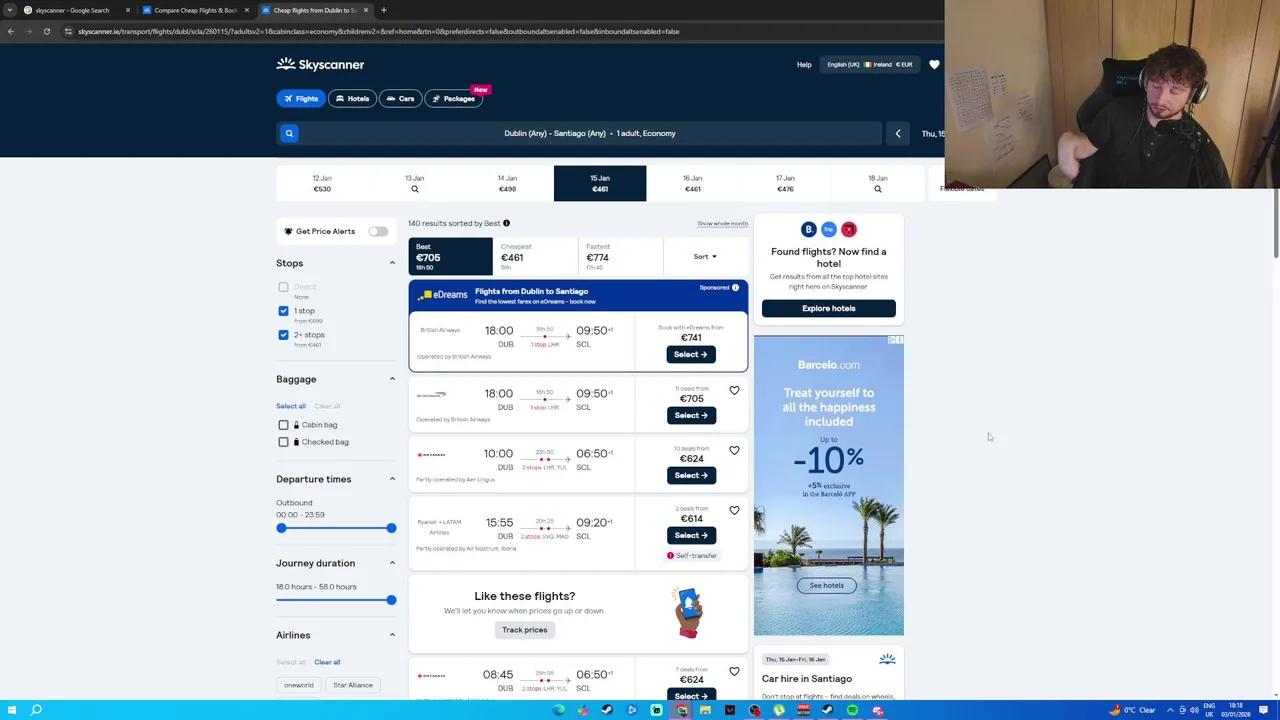
Task: Pick 16 Jan €461 date
Action: tap(692, 183)
